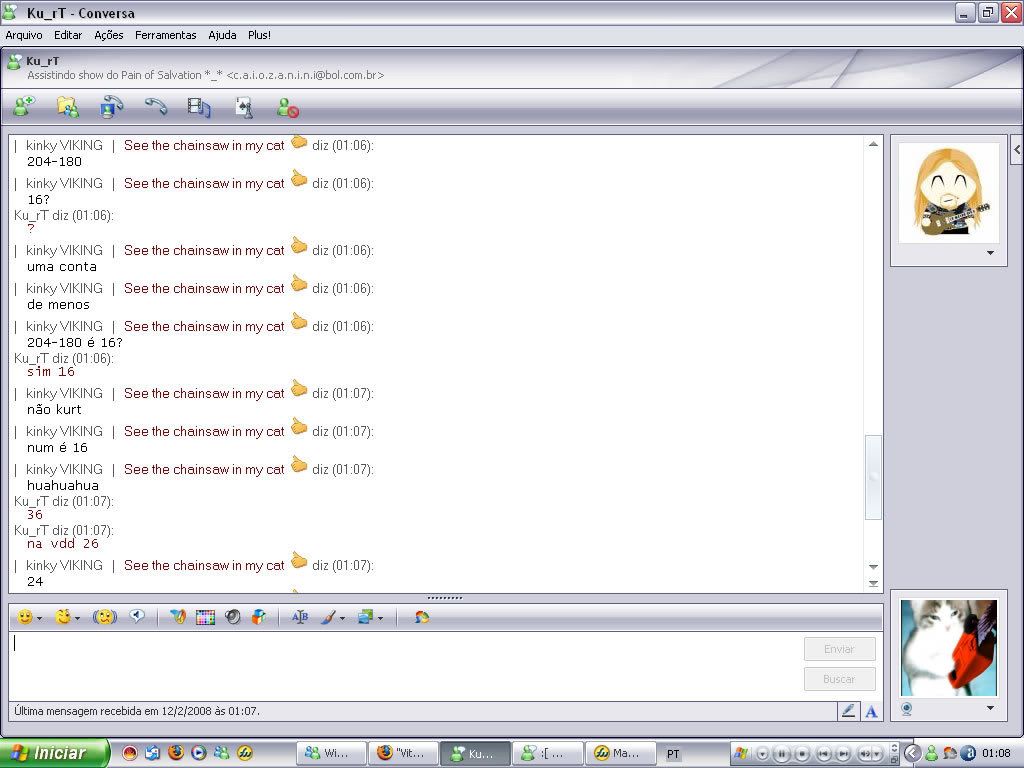Launch Firefox from quick launch
The height and width of the screenshot is (768, 1024).
point(176,753)
